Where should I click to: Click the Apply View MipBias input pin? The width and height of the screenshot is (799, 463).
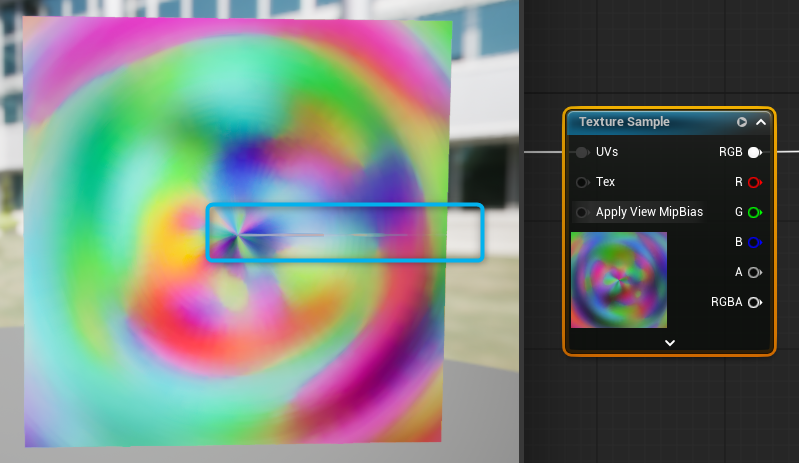582,212
